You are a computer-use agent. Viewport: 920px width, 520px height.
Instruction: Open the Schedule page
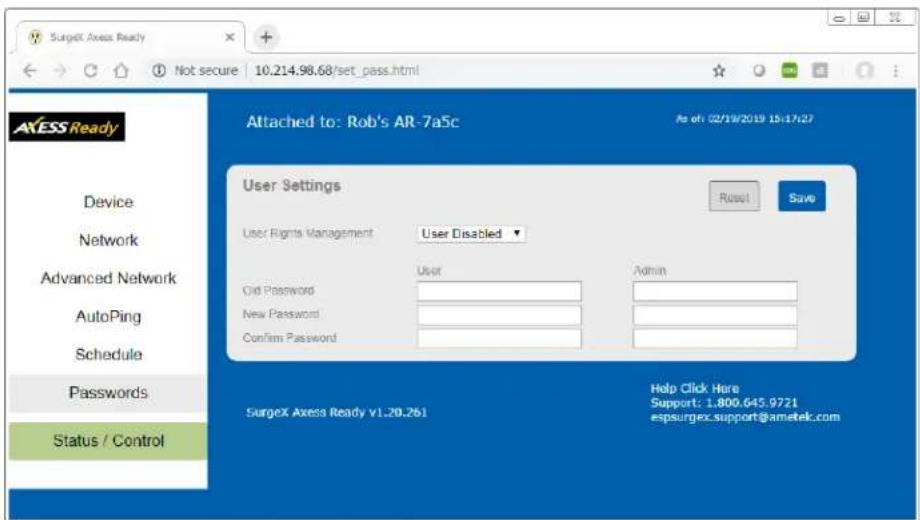pos(109,354)
